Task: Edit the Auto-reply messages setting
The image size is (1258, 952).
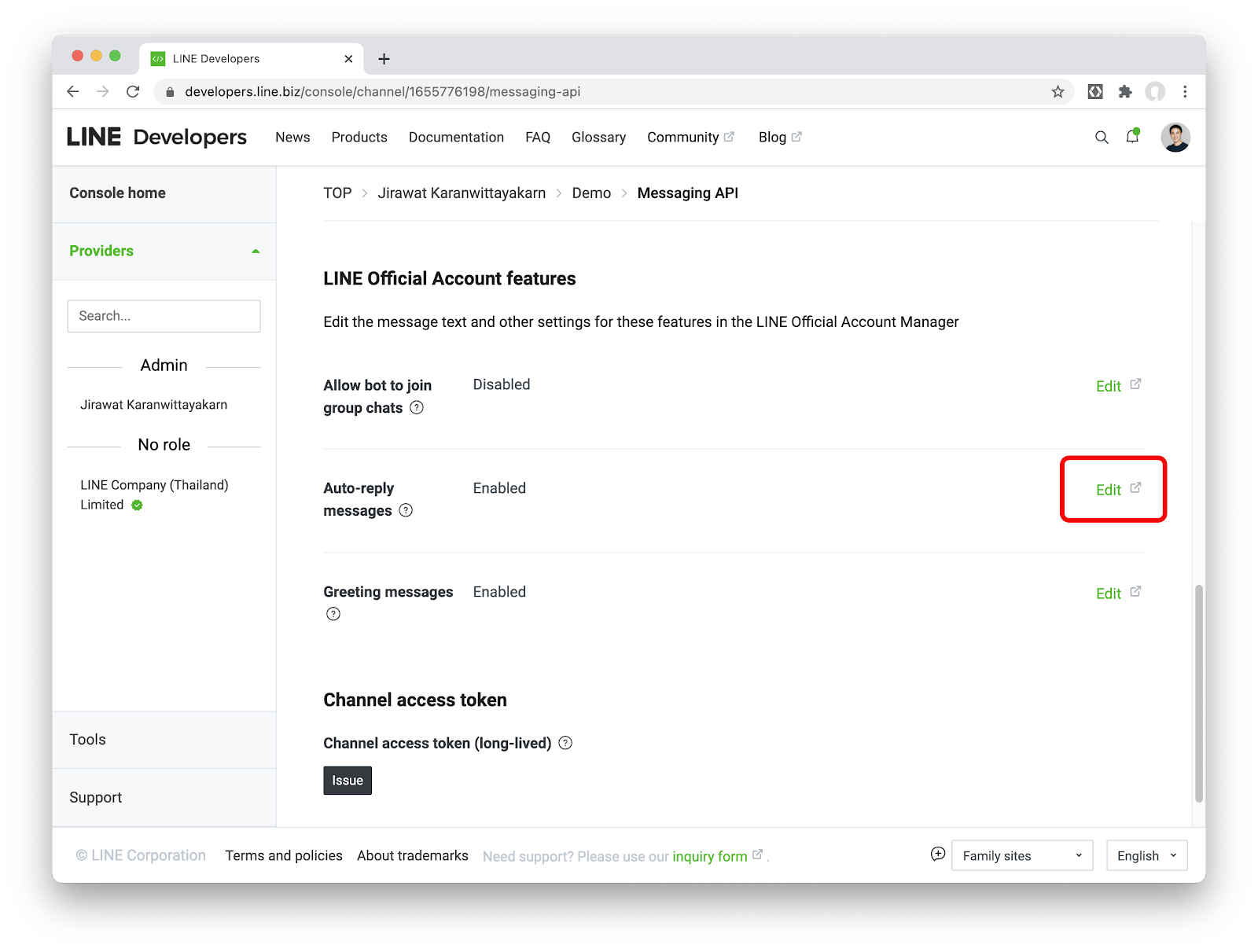Action: point(1118,490)
